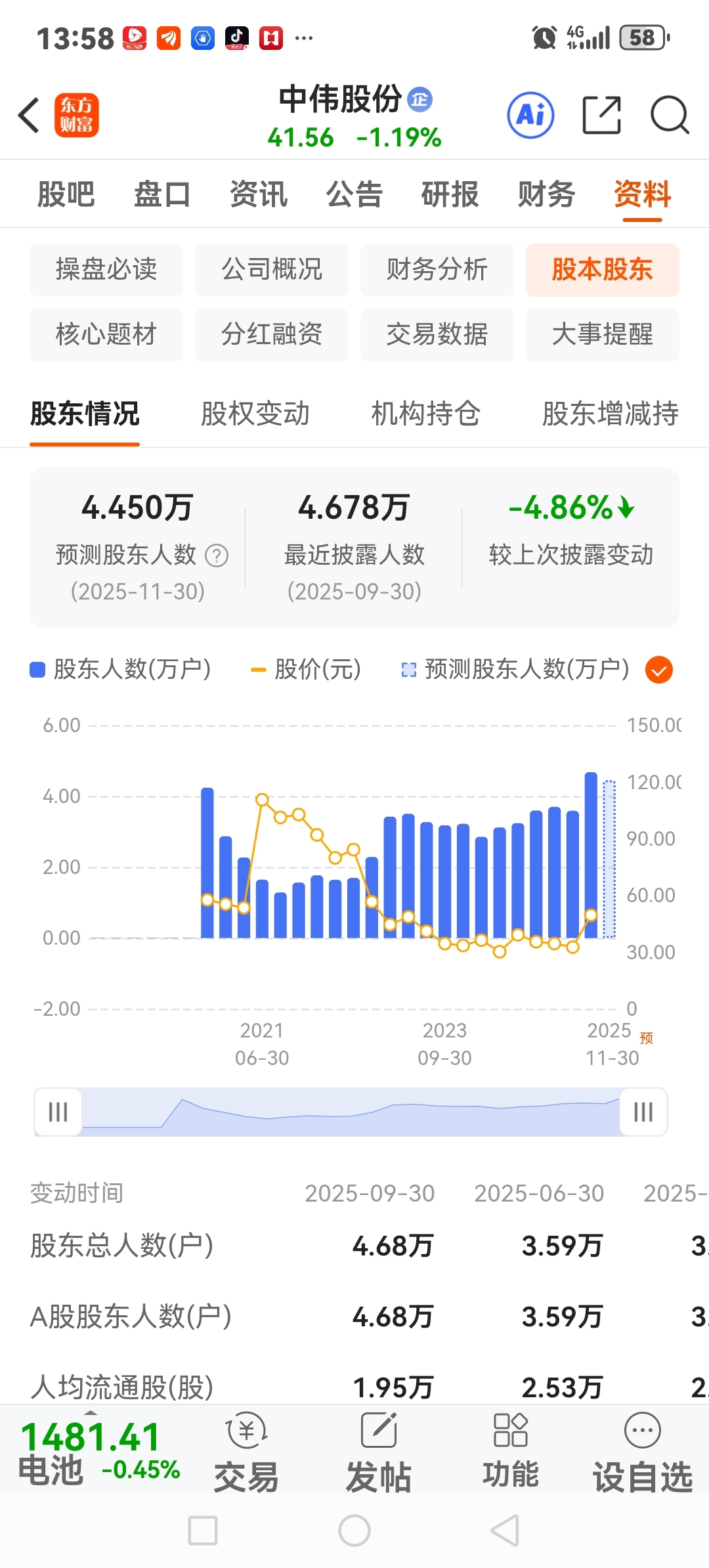This screenshot has height=1568, width=709.
Task: Open the 核心题材 section button
Action: (x=106, y=335)
